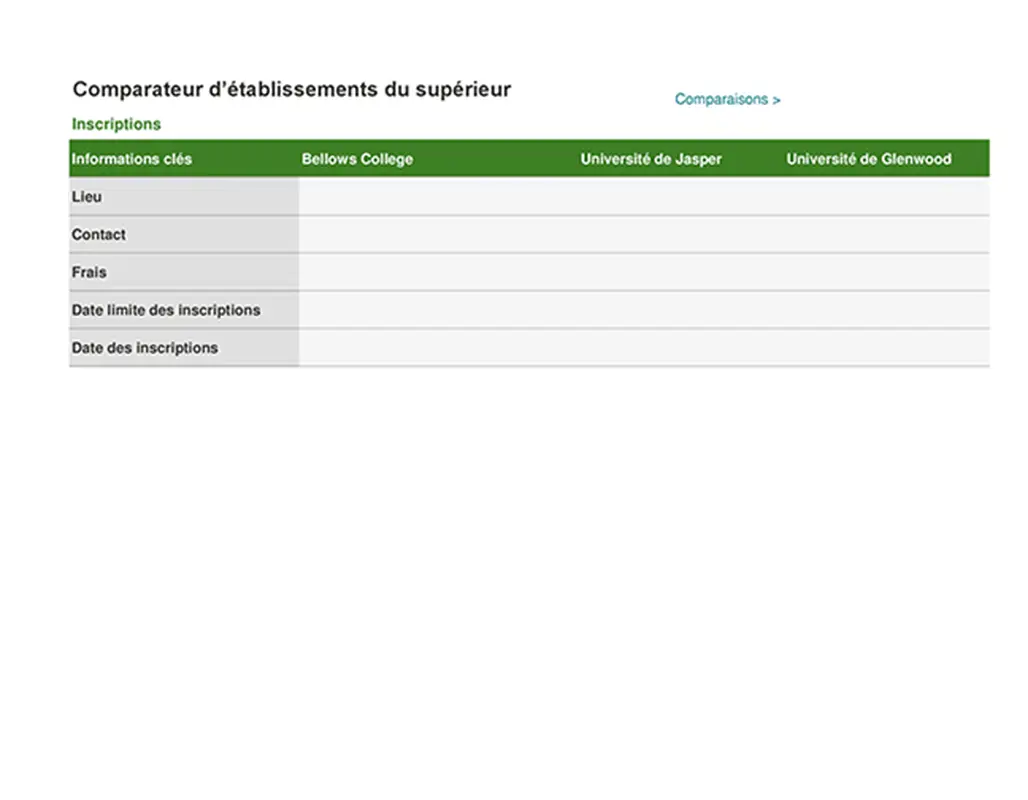Click the page title Comparateur d'établissements du supérieur
This screenshot has width=1028, height=800.
(x=291, y=89)
